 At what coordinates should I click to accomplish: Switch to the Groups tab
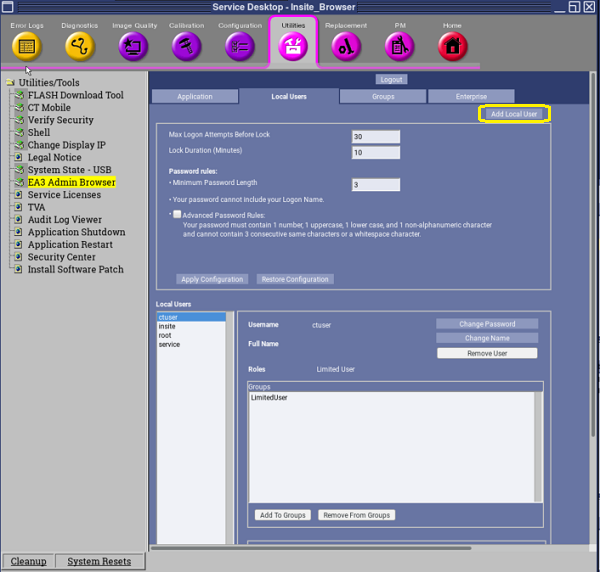coord(383,96)
